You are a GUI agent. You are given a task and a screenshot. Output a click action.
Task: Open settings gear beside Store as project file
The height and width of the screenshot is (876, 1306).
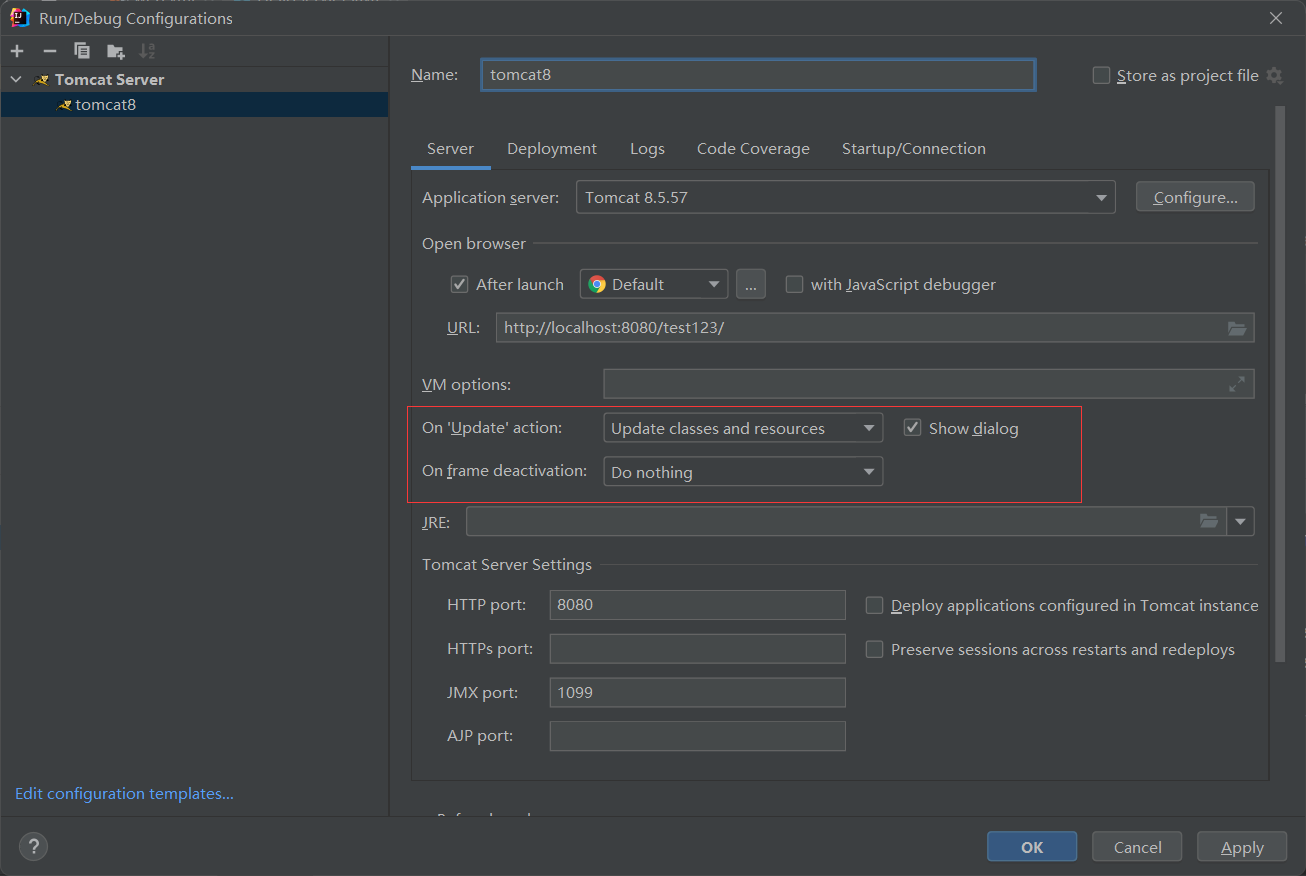pos(1274,76)
